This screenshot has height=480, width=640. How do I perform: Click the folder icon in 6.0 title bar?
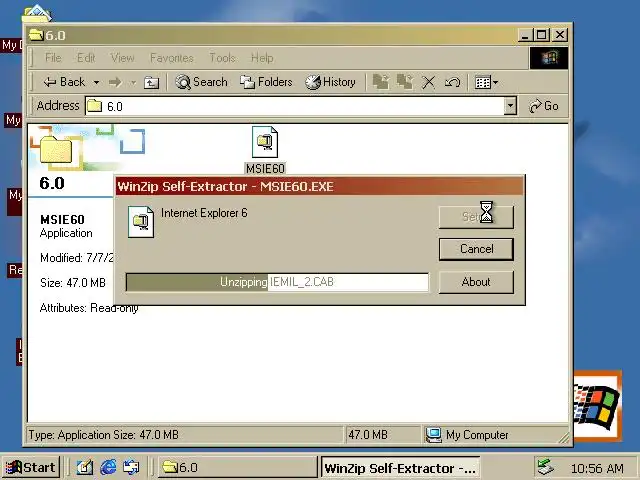point(36,35)
